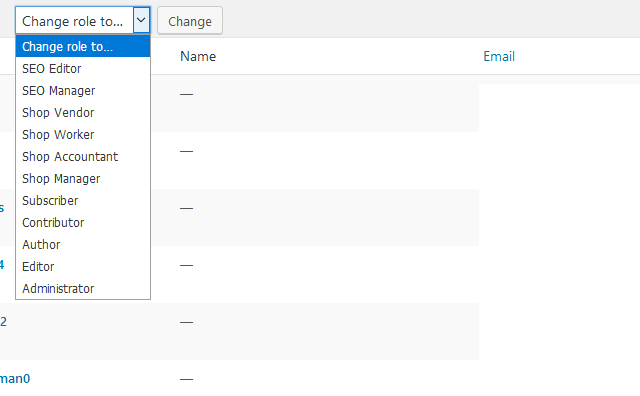Open the user link ending in 4
The width and height of the screenshot is (640, 396).
(x=2, y=265)
